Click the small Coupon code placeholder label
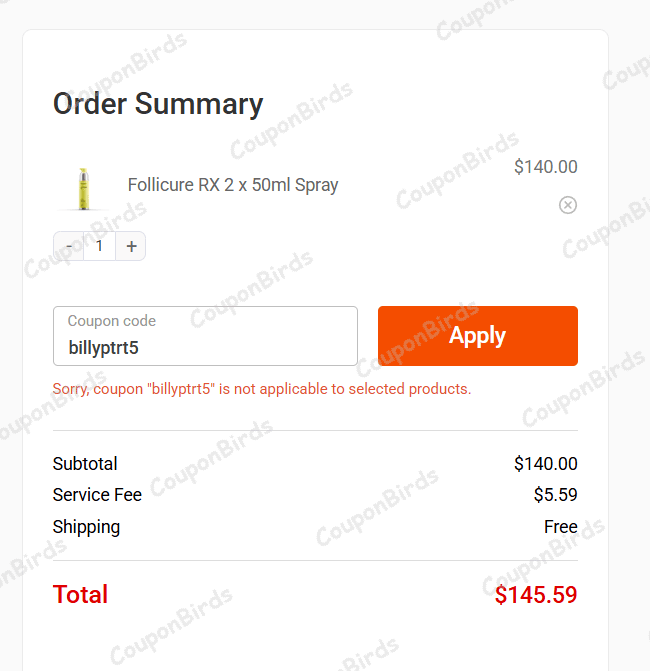This screenshot has width=650, height=671. (x=112, y=322)
